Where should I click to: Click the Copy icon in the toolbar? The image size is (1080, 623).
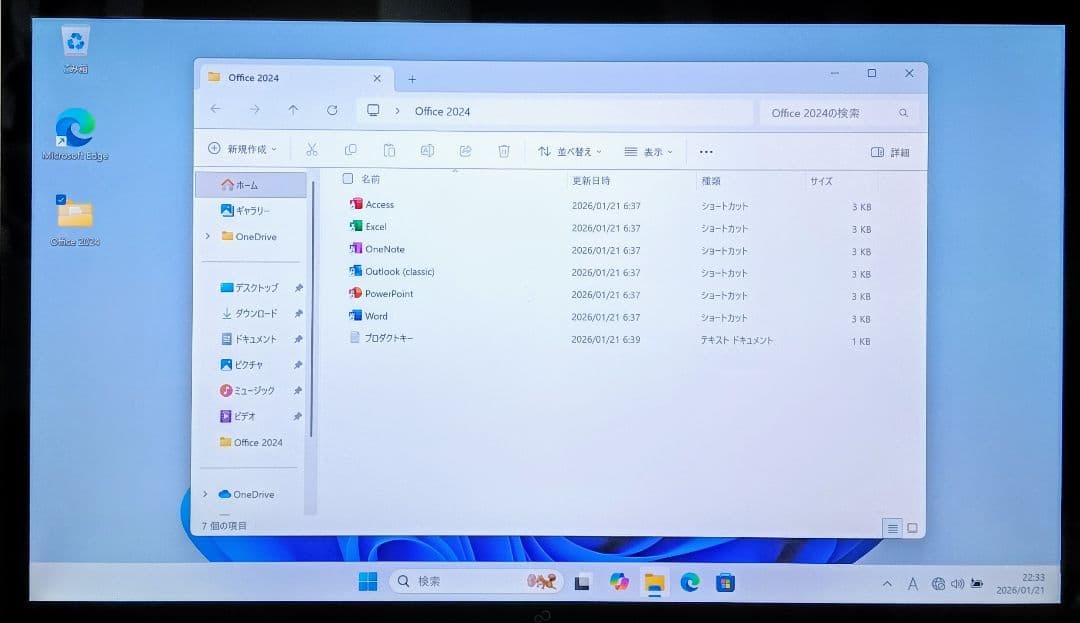[x=350, y=150]
